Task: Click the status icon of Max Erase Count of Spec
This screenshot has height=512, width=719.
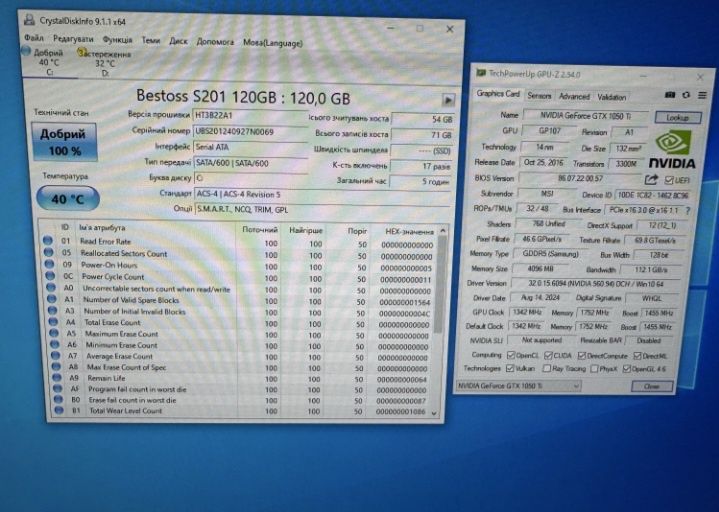Action: pos(56,366)
